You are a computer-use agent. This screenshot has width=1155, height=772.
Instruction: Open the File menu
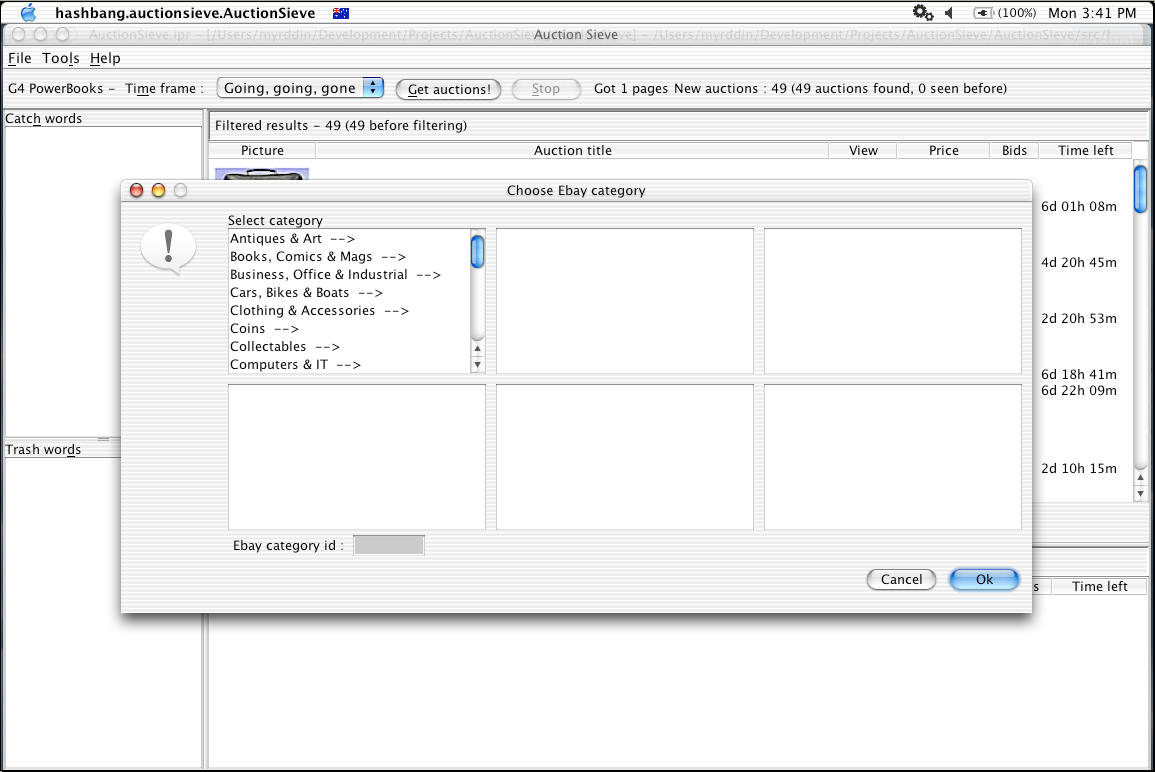tap(19, 58)
